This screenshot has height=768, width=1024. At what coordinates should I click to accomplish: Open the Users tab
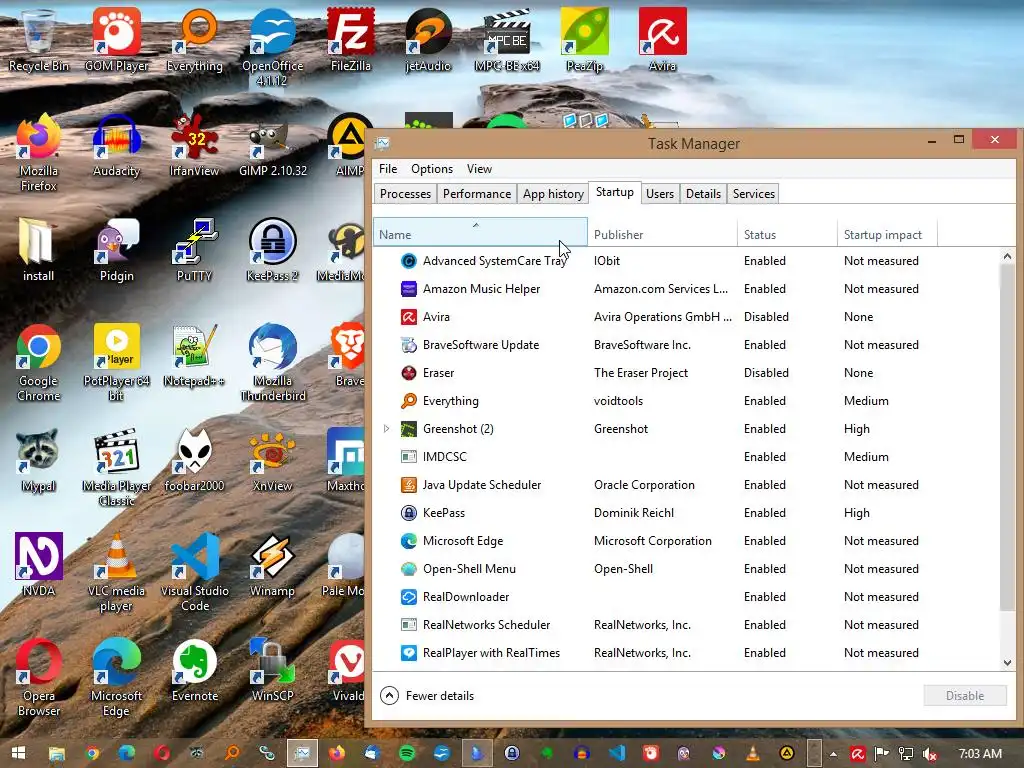click(660, 194)
